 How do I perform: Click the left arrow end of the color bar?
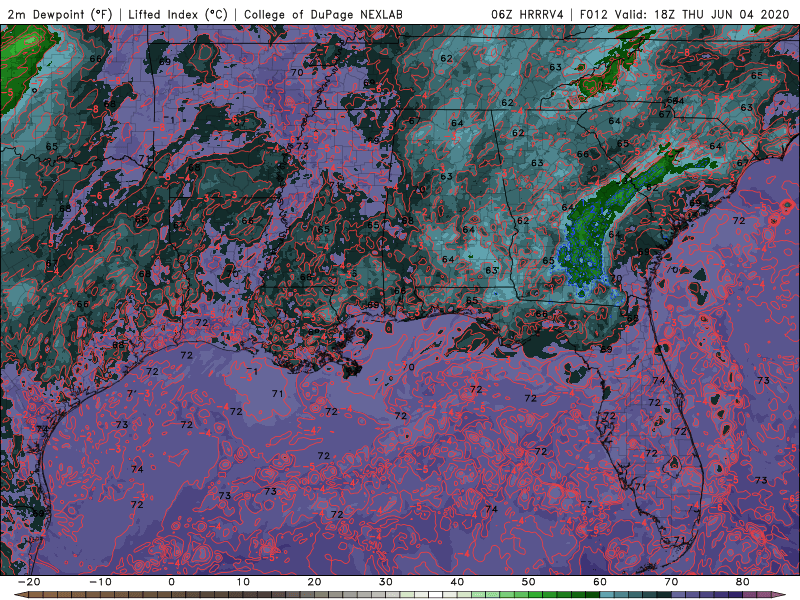(x=21, y=595)
